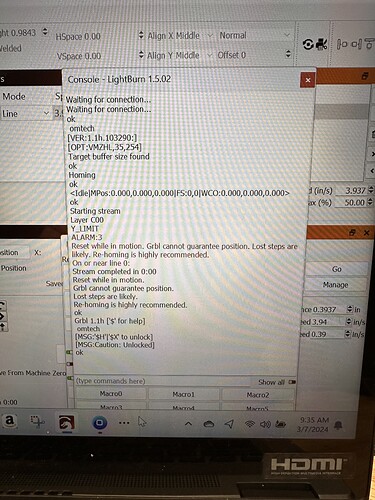
Task: Click the Manage button
Action: pos(335,285)
